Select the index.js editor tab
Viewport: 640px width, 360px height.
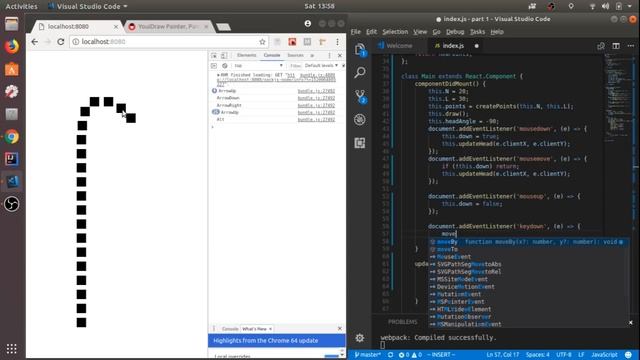[453, 46]
